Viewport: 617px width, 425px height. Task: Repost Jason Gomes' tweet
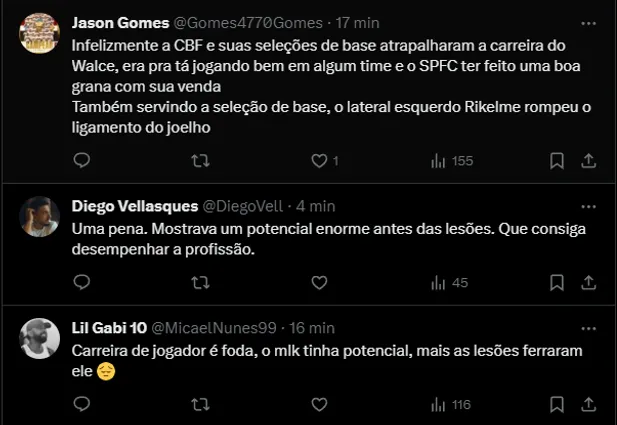click(200, 160)
